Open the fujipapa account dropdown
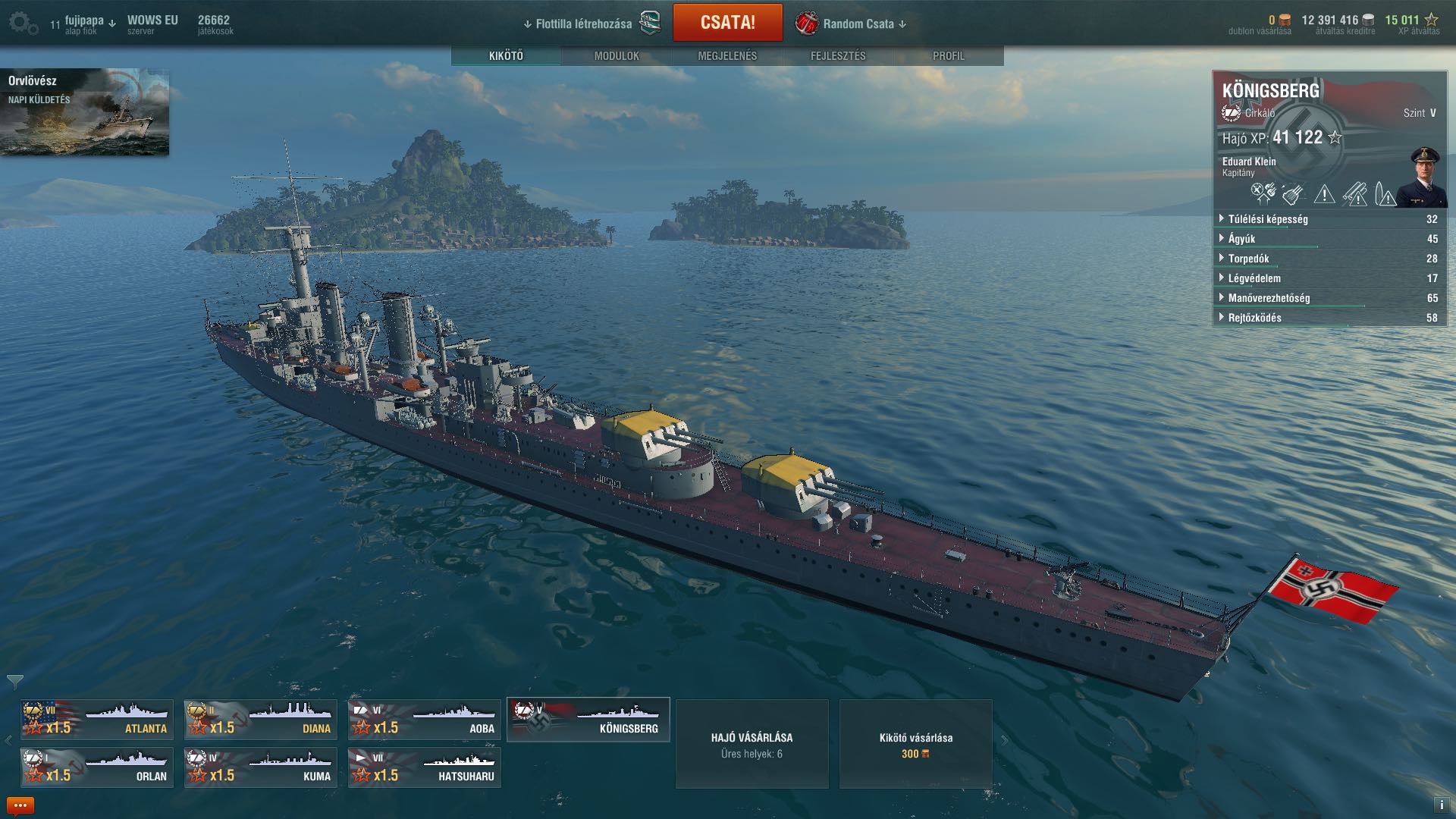The height and width of the screenshot is (819, 1456). [90, 21]
